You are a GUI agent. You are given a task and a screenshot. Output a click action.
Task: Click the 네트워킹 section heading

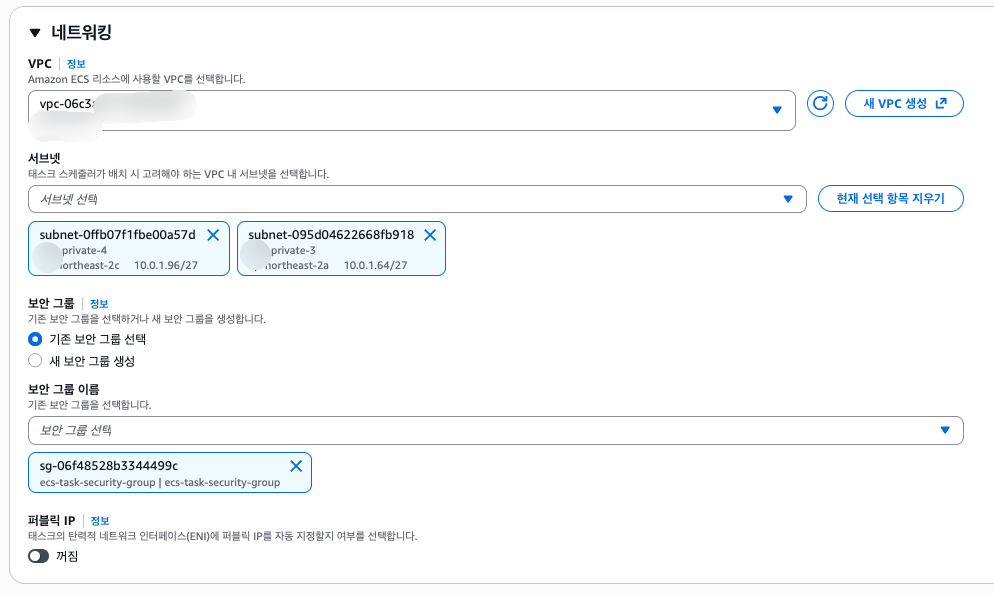point(81,33)
